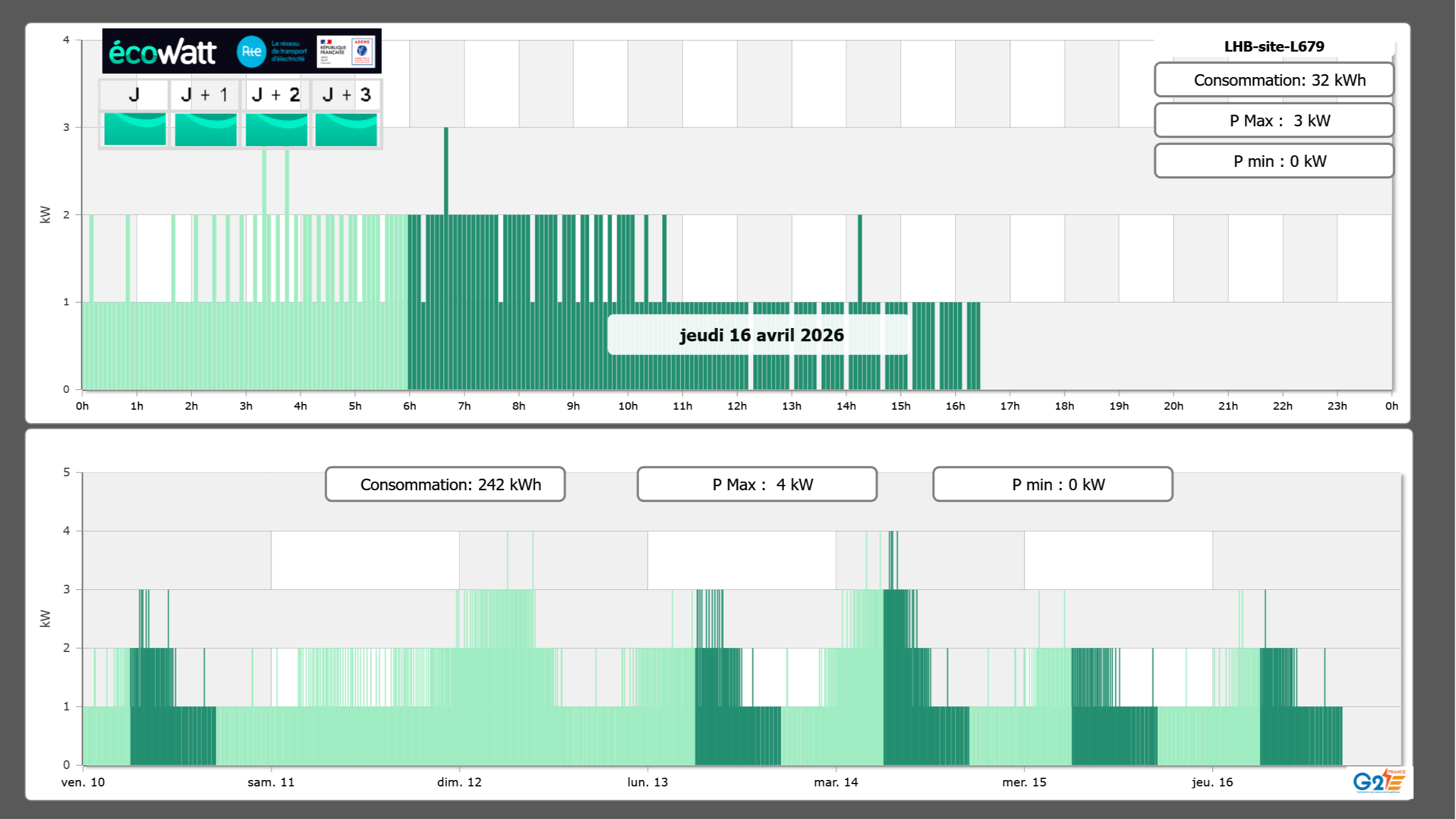This screenshot has height=820, width=1456.
Task: Click the G2E France logo
Action: 1378,781
